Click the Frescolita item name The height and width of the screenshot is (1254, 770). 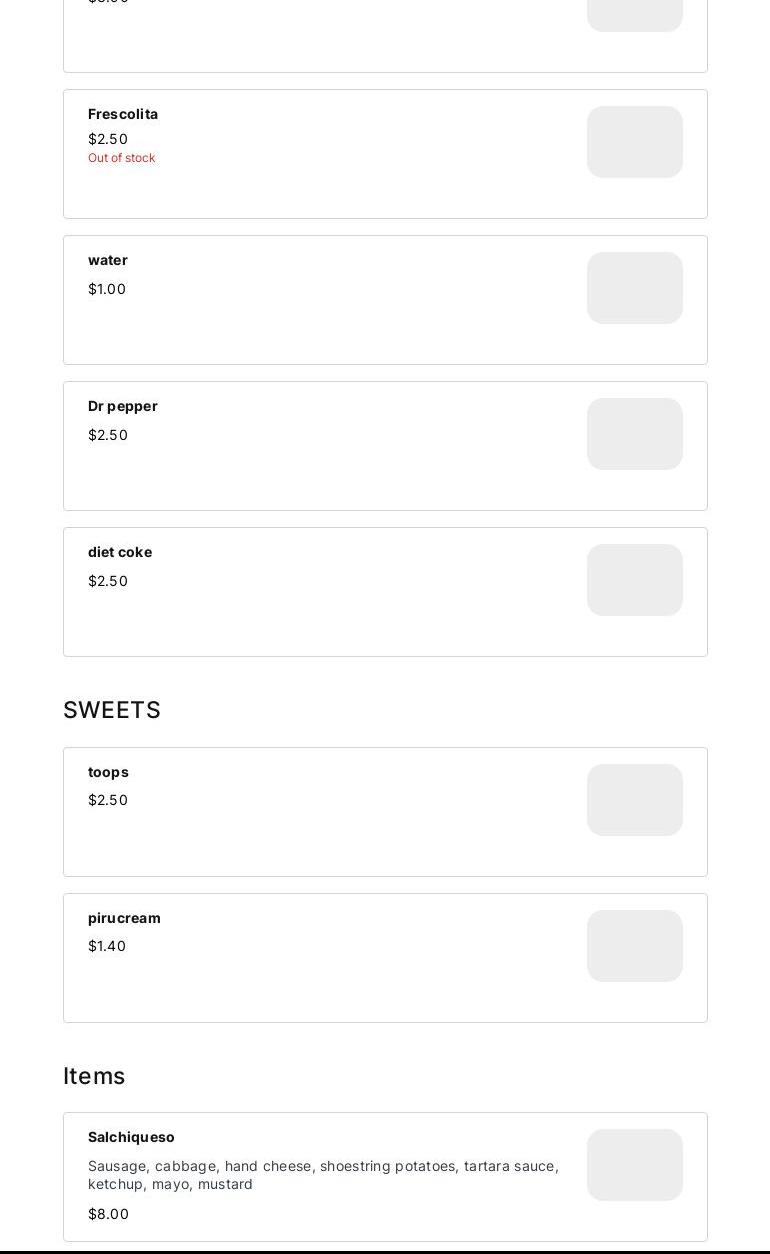coord(123,114)
